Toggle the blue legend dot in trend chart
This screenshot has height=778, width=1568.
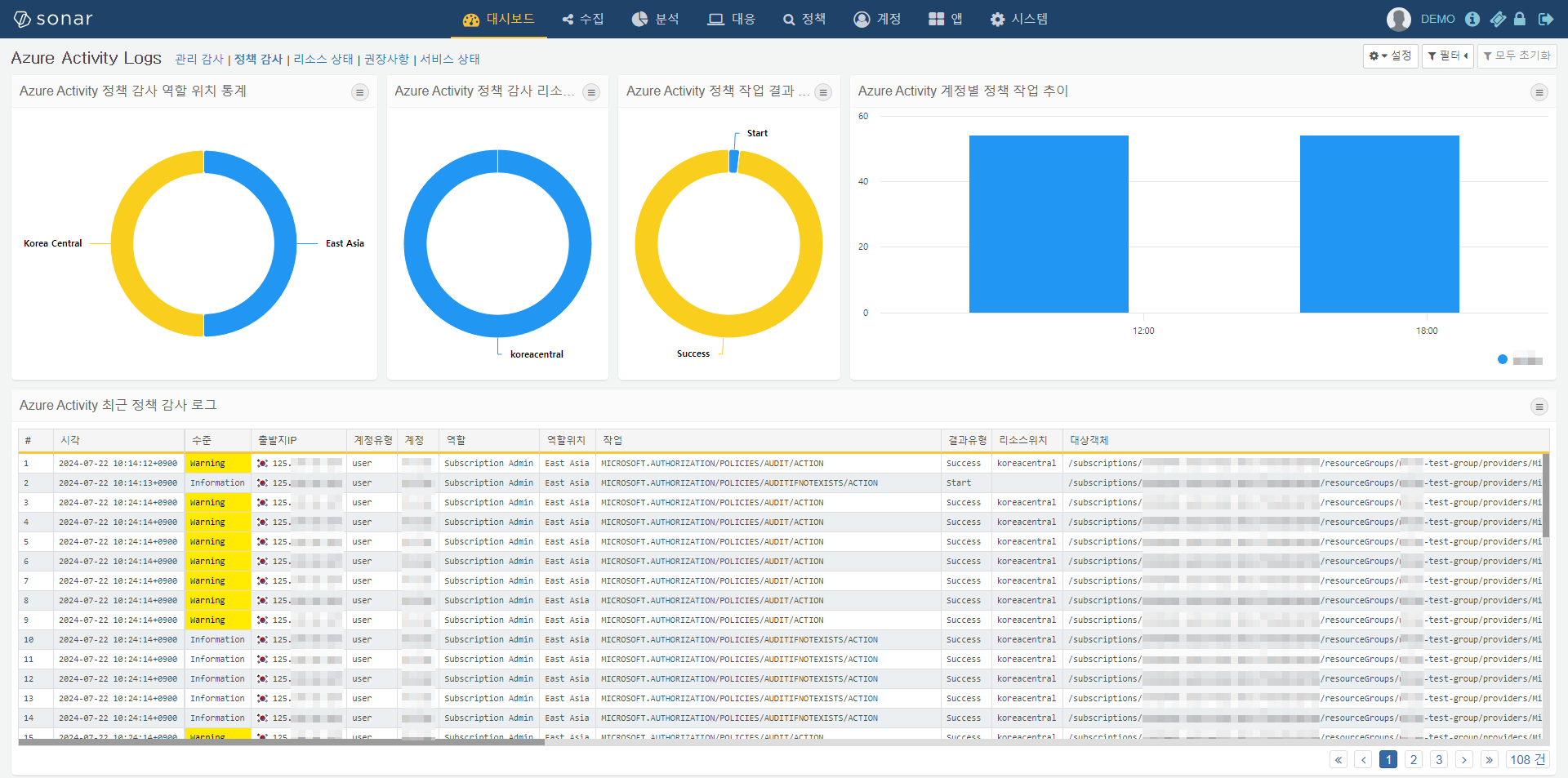1503,359
